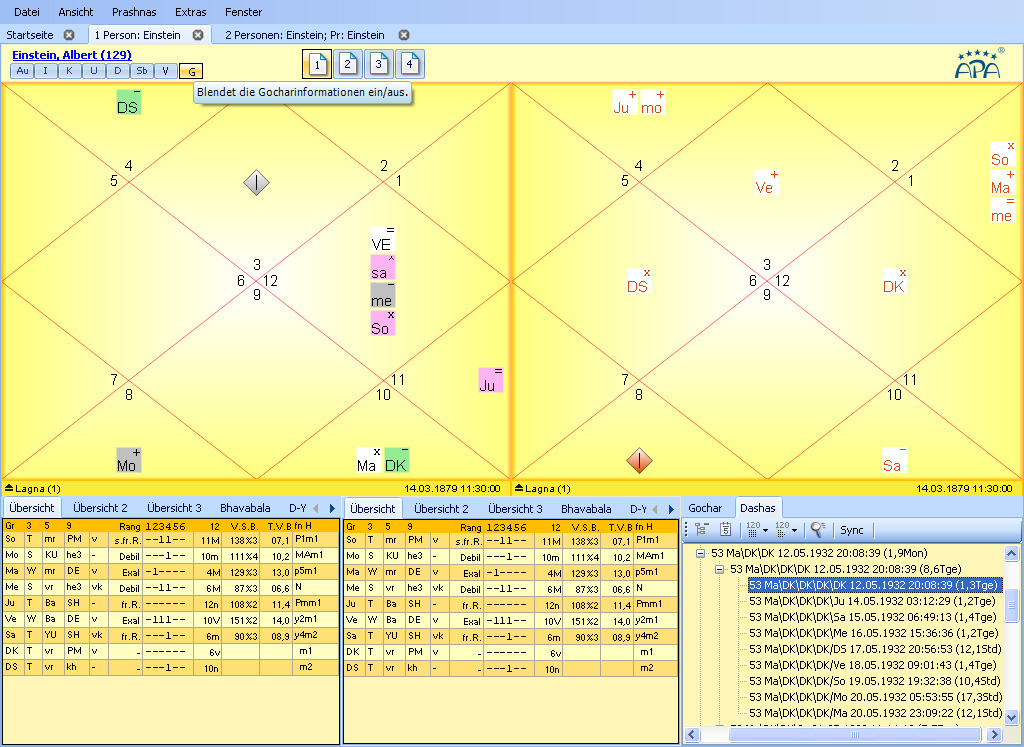Click the calendar icon in Dashas toolbar
Screen dimensions: 1024x747
coord(726,530)
